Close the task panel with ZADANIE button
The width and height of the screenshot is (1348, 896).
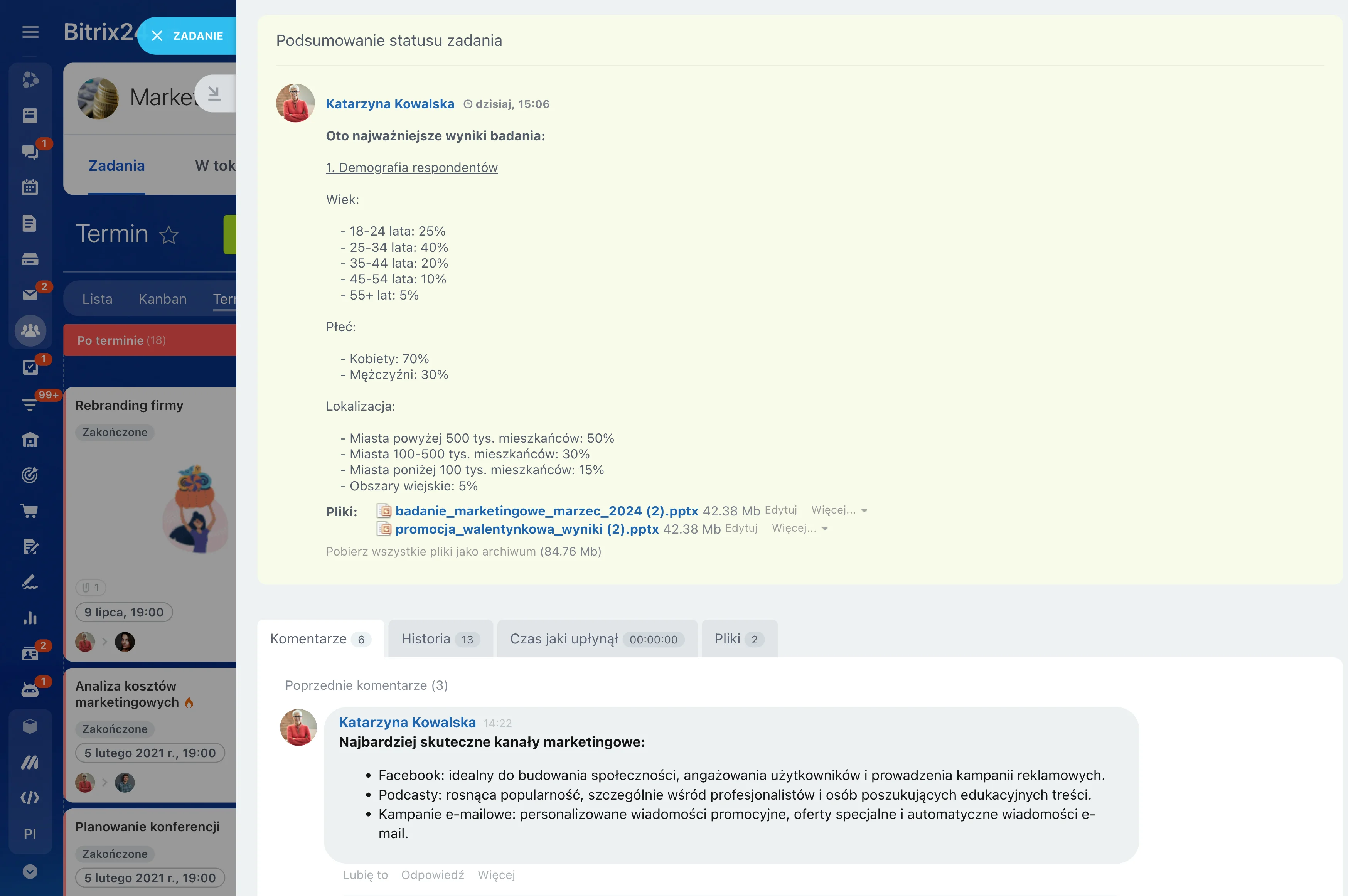click(x=187, y=36)
